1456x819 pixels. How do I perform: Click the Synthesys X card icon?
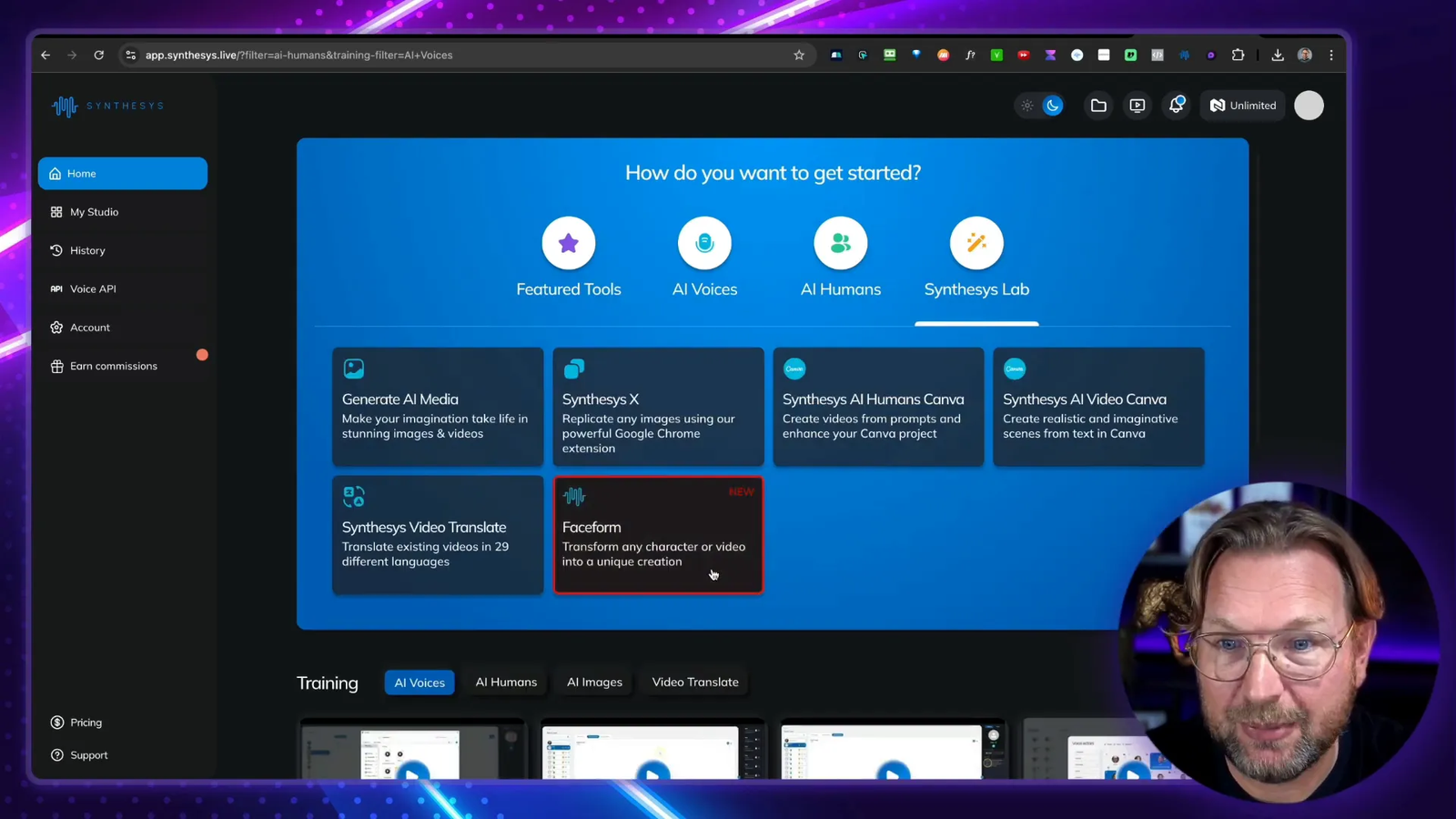(x=574, y=369)
